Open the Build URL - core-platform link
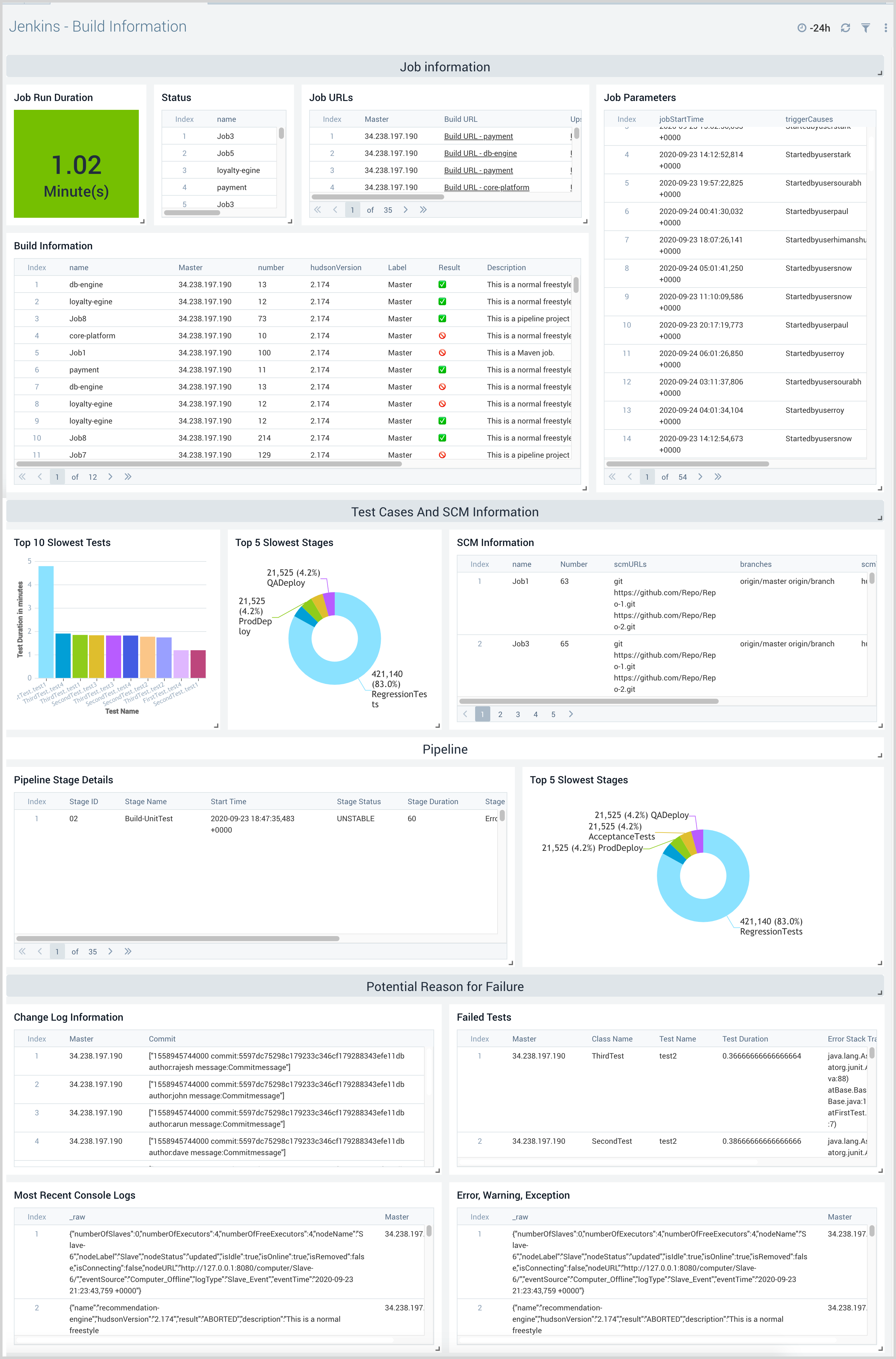 tap(486, 187)
